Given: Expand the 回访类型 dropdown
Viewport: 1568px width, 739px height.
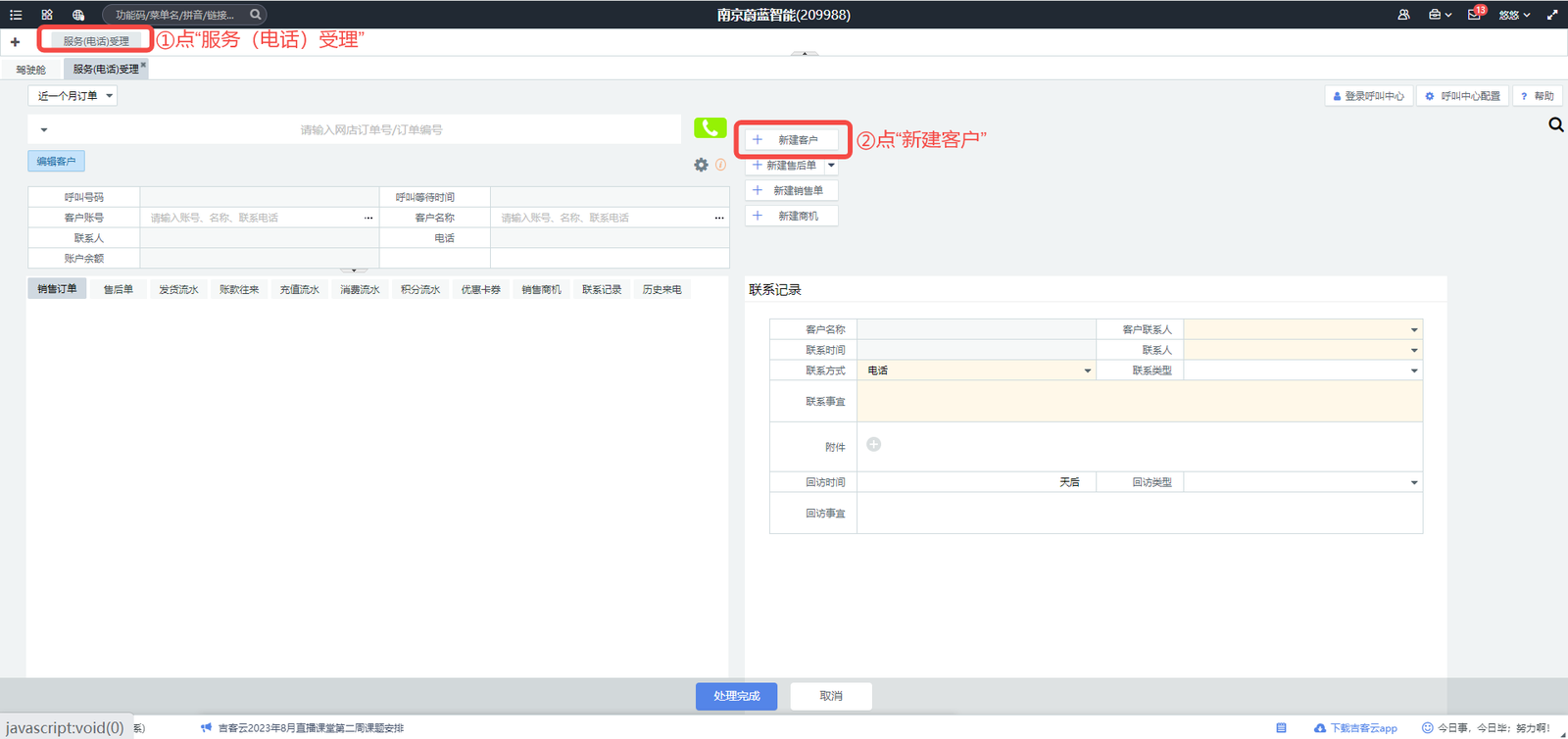Looking at the screenshot, I should tap(1302, 482).
